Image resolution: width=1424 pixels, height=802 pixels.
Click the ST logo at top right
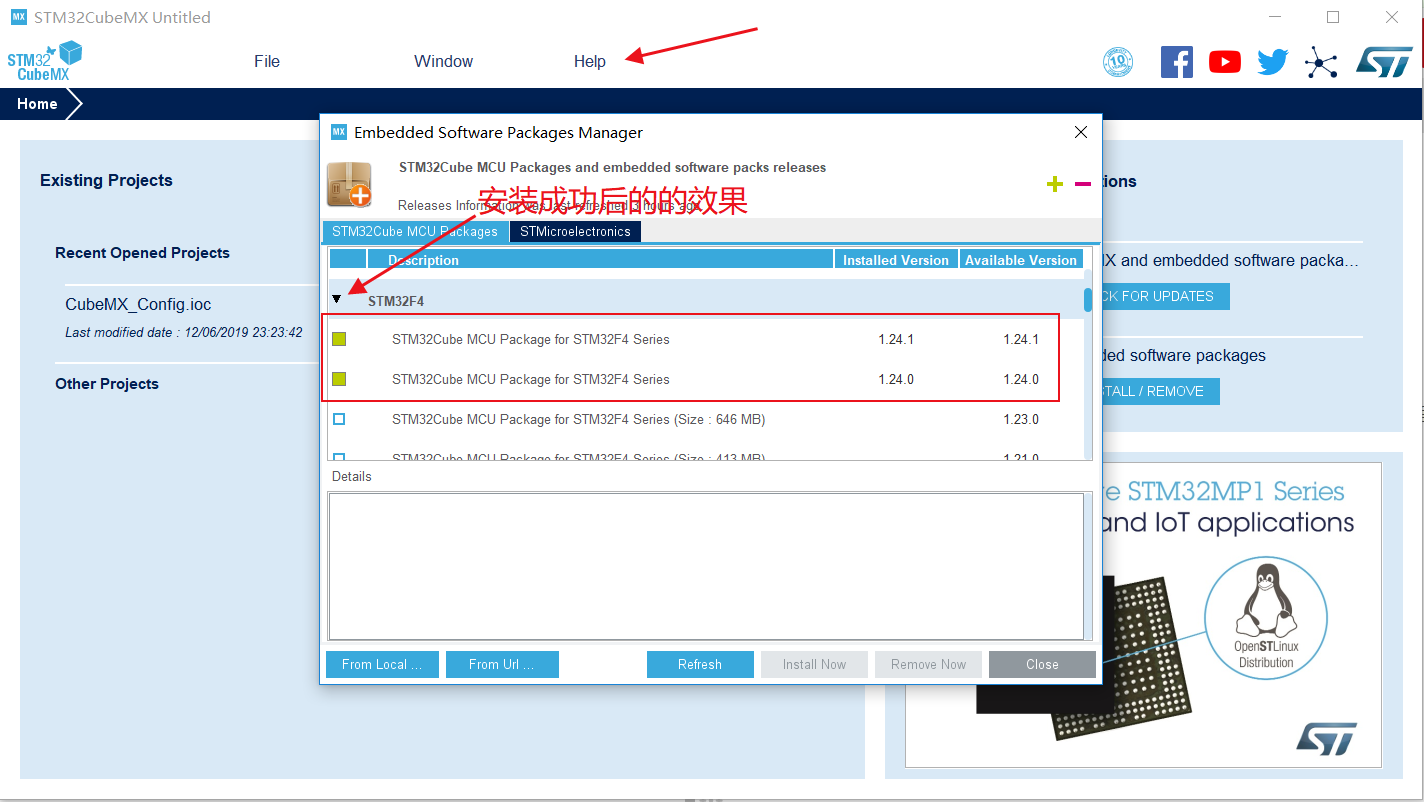(x=1386, y=61)
